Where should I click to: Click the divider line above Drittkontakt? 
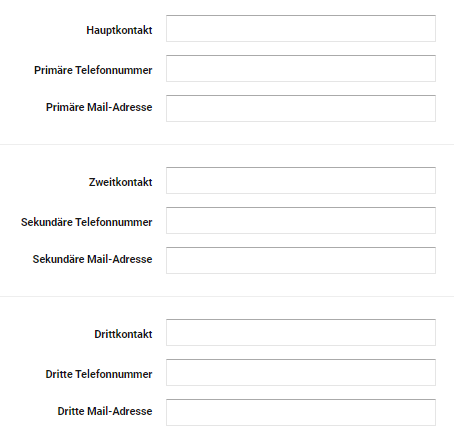click(x=227, y=296)
